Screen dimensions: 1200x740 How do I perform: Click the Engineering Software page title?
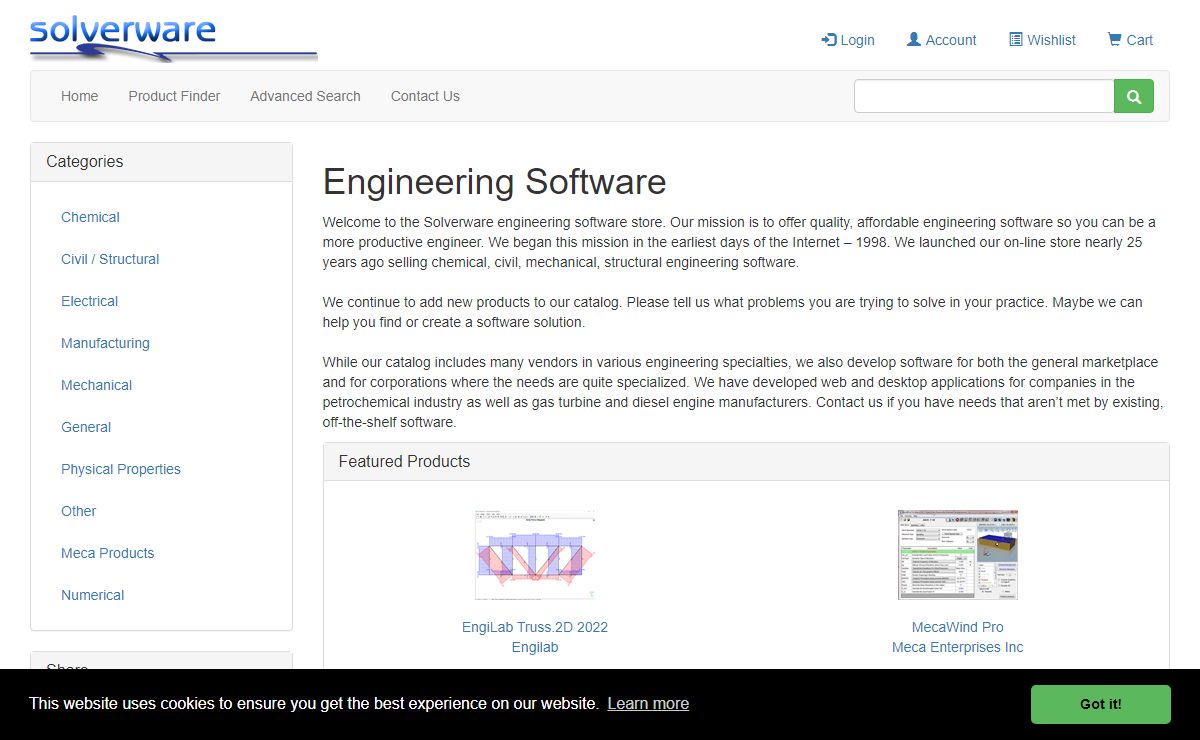pos(494,182)
